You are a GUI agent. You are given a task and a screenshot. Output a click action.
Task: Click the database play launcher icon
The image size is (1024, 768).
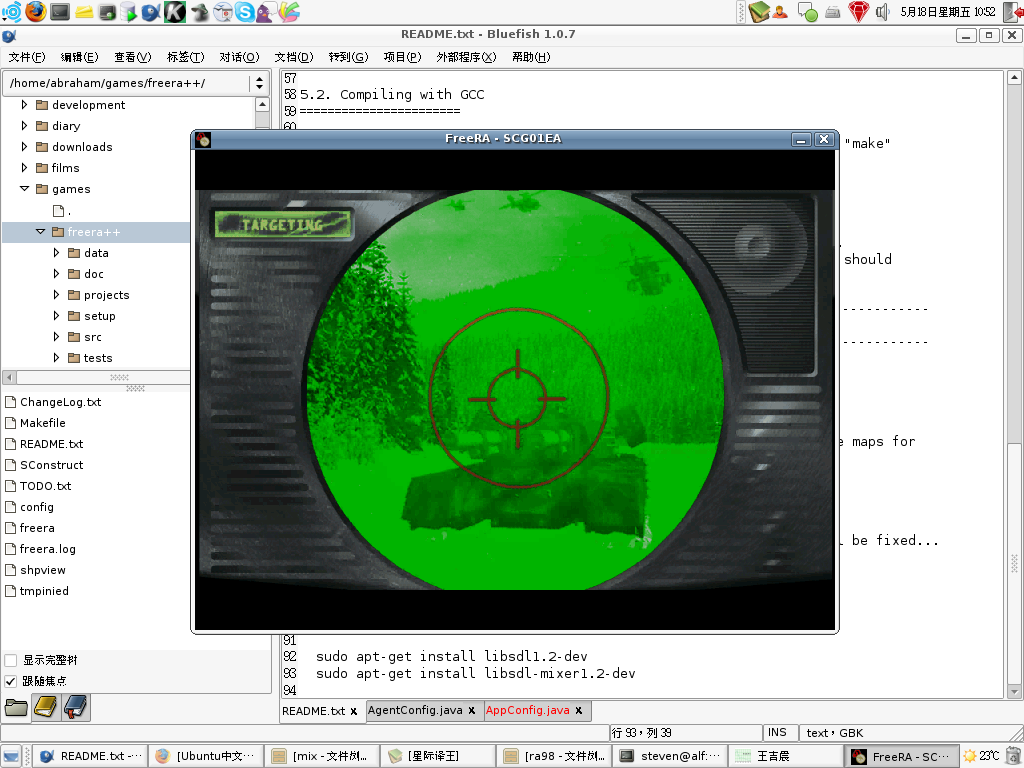pos(129,12)
